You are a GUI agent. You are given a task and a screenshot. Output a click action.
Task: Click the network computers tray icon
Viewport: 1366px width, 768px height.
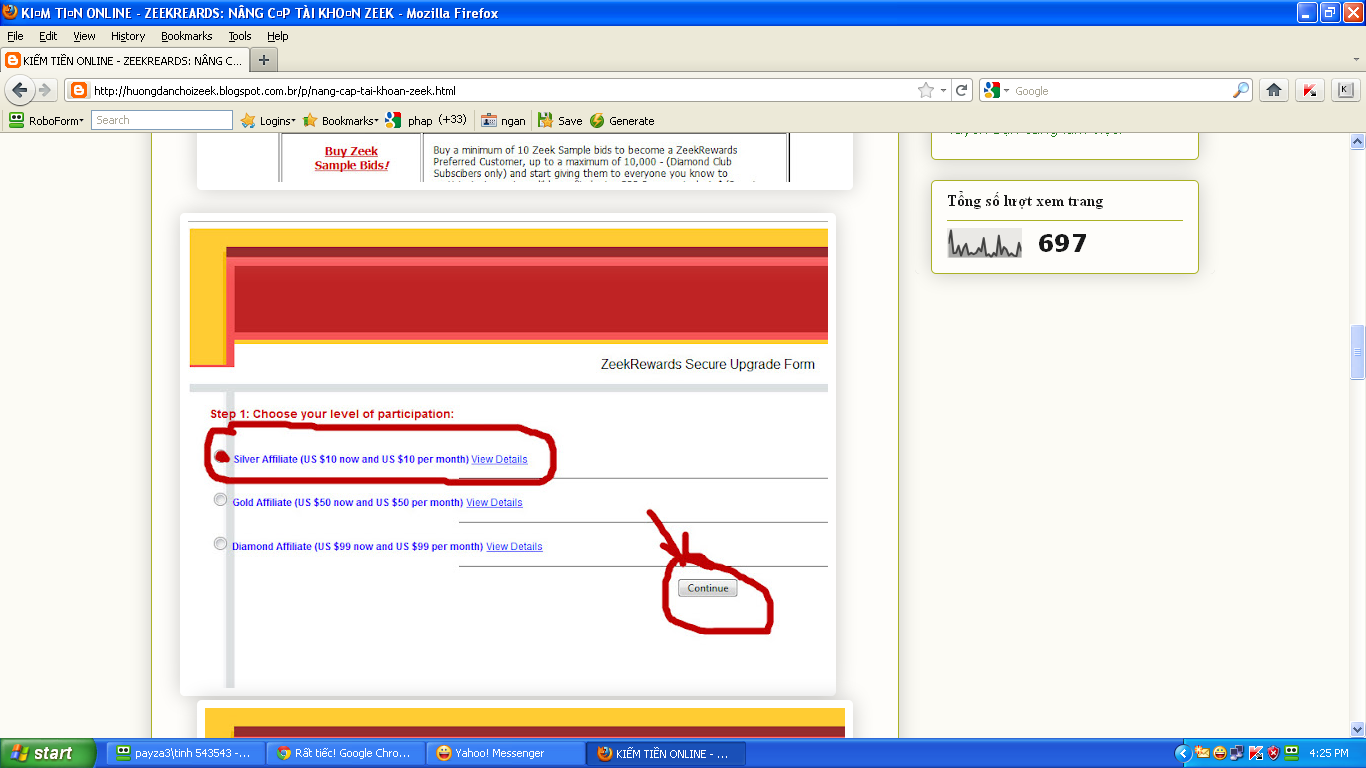pos(1238,753)
